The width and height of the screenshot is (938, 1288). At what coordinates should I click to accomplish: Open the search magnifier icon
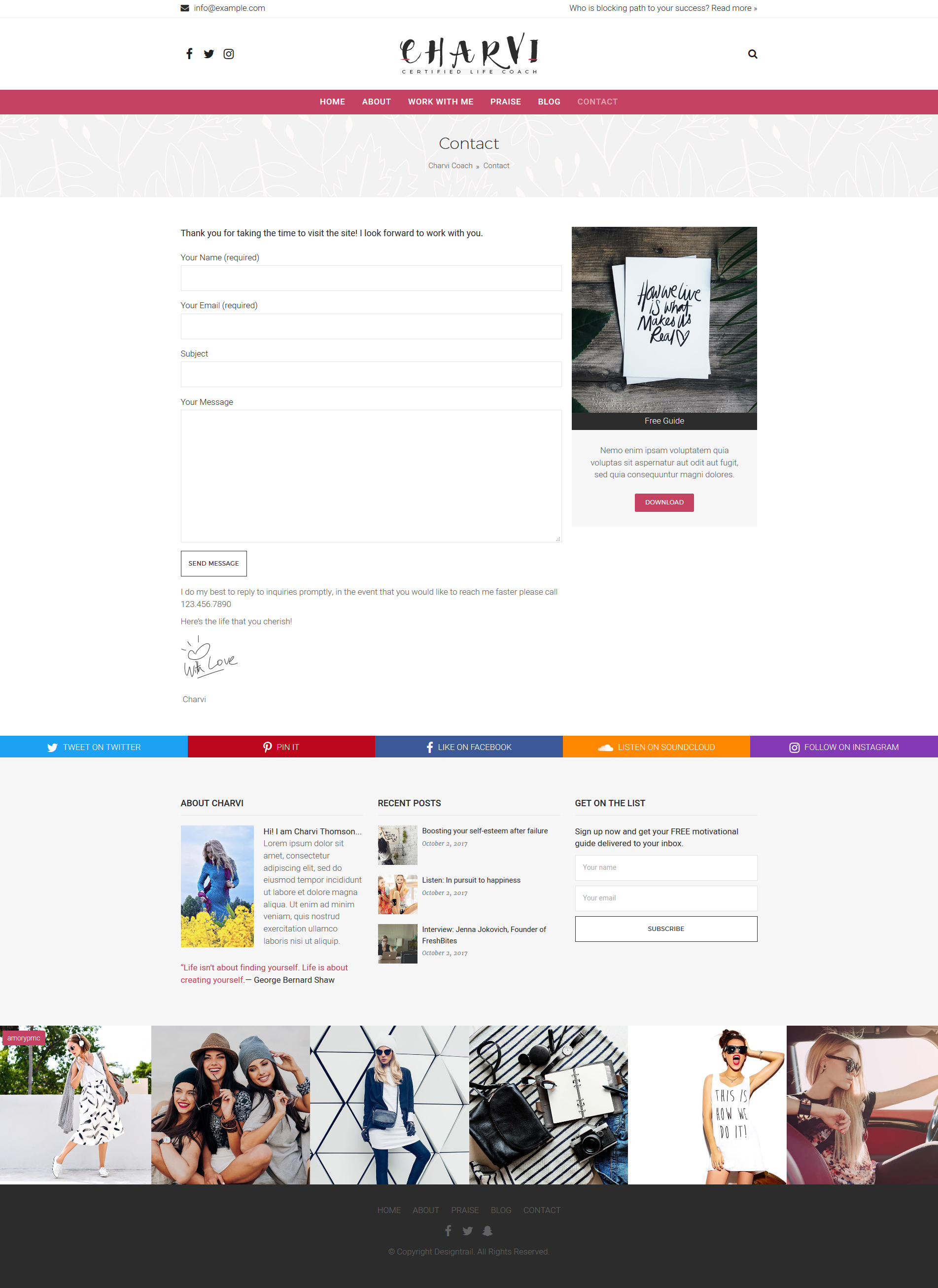(752, 54)
